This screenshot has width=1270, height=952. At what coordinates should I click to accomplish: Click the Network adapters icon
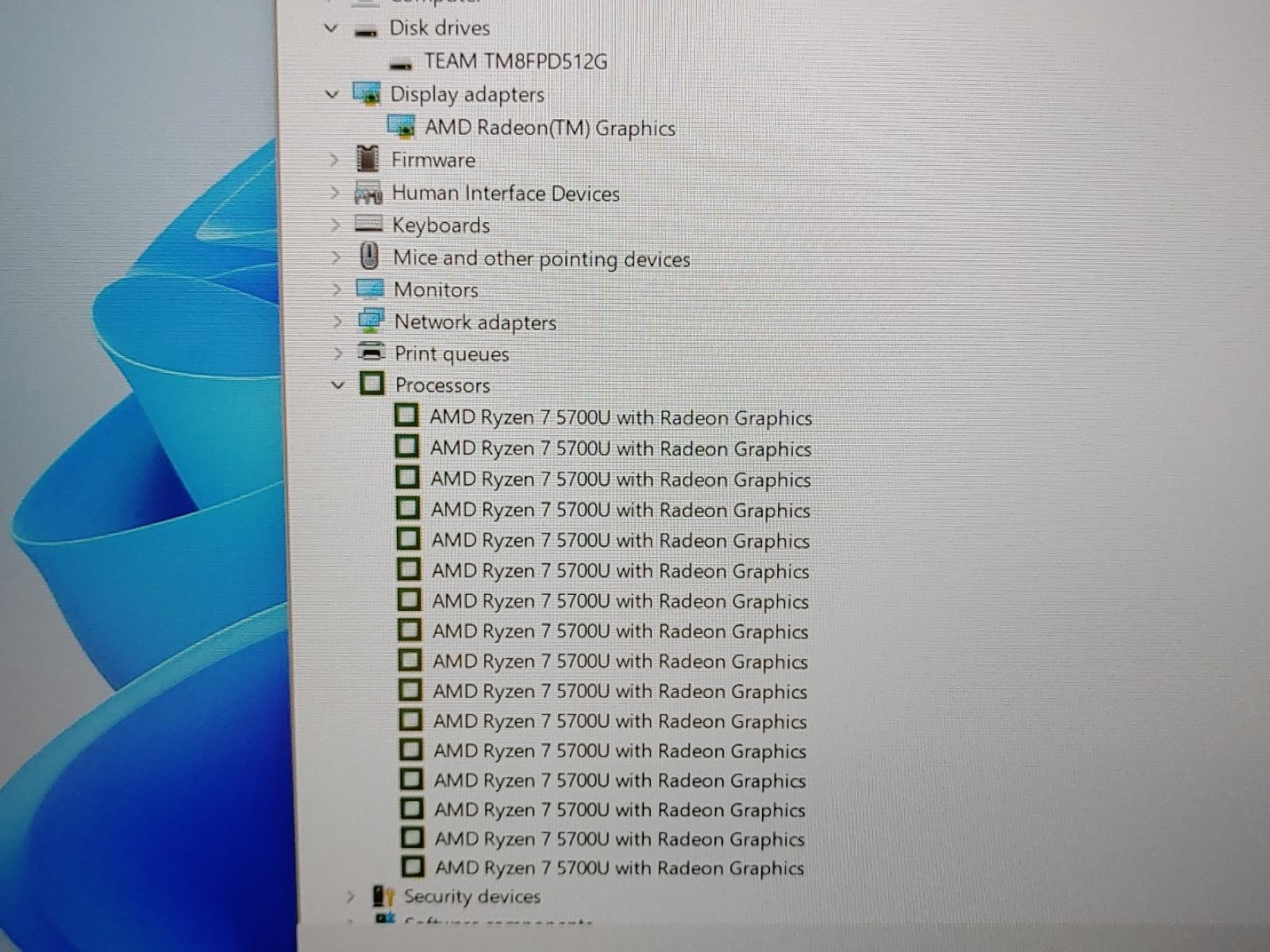click(371, 321)
